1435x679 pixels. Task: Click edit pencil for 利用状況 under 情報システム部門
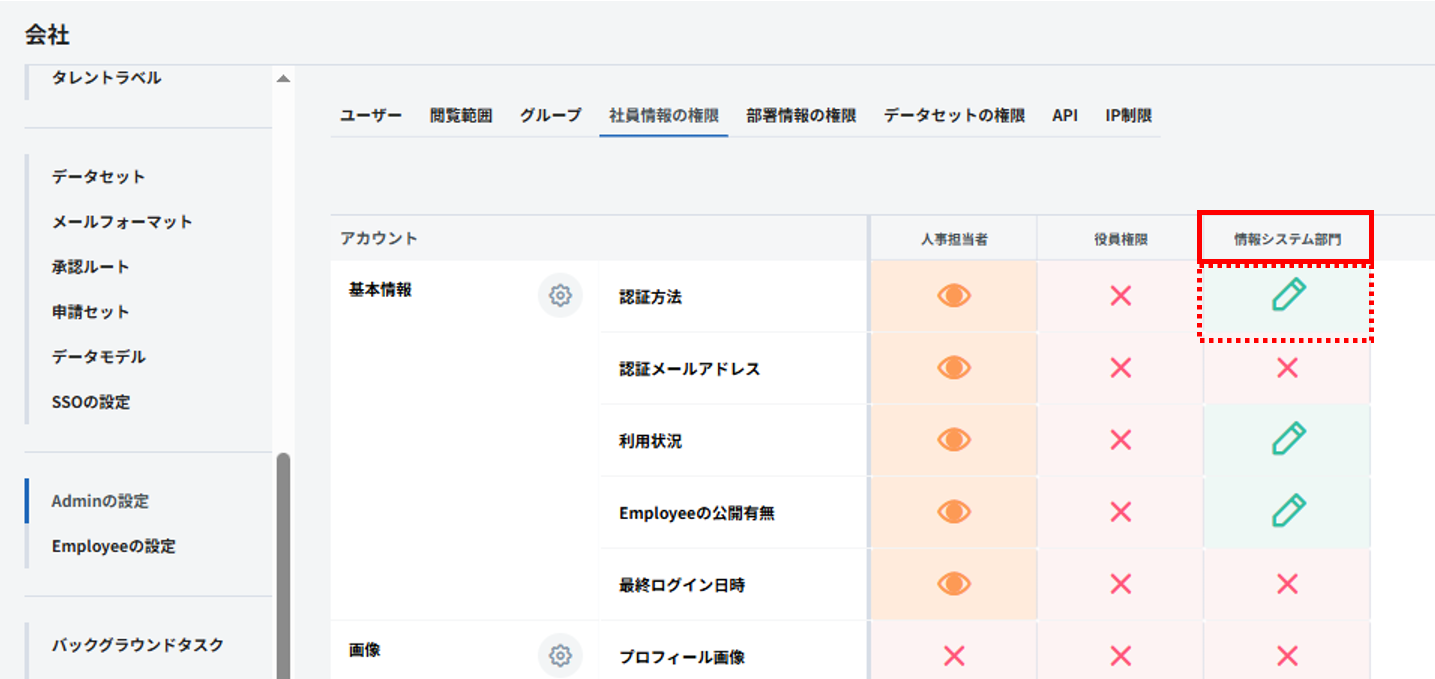tap(1288, 439)
